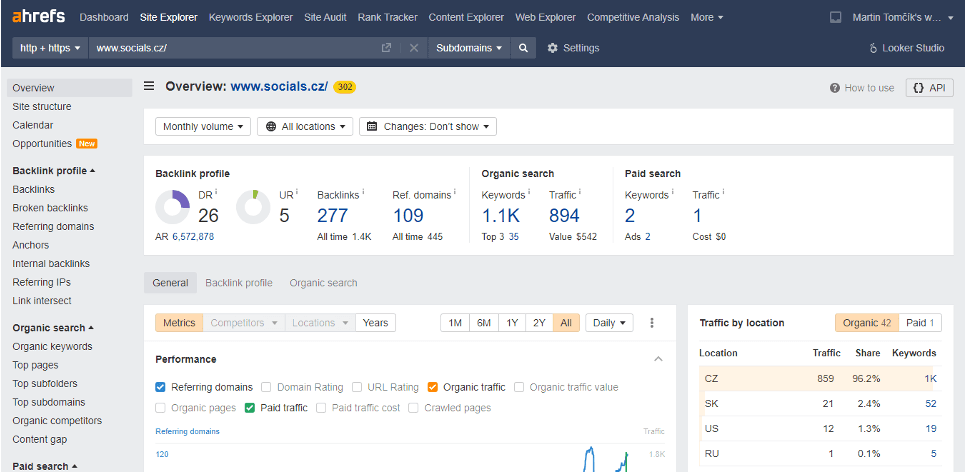
Task: Toggle Organic traffic checkbox
Action: (432, 387)
